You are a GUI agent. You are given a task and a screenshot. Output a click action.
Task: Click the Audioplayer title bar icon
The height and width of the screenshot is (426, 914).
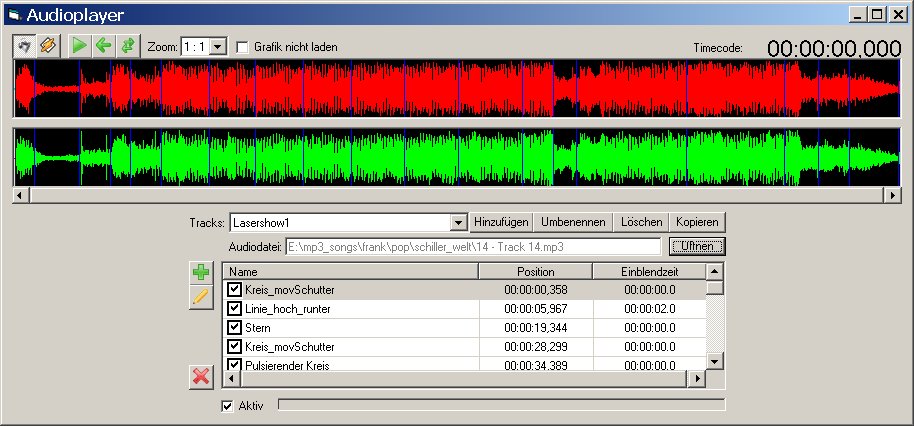pos(15,15)
